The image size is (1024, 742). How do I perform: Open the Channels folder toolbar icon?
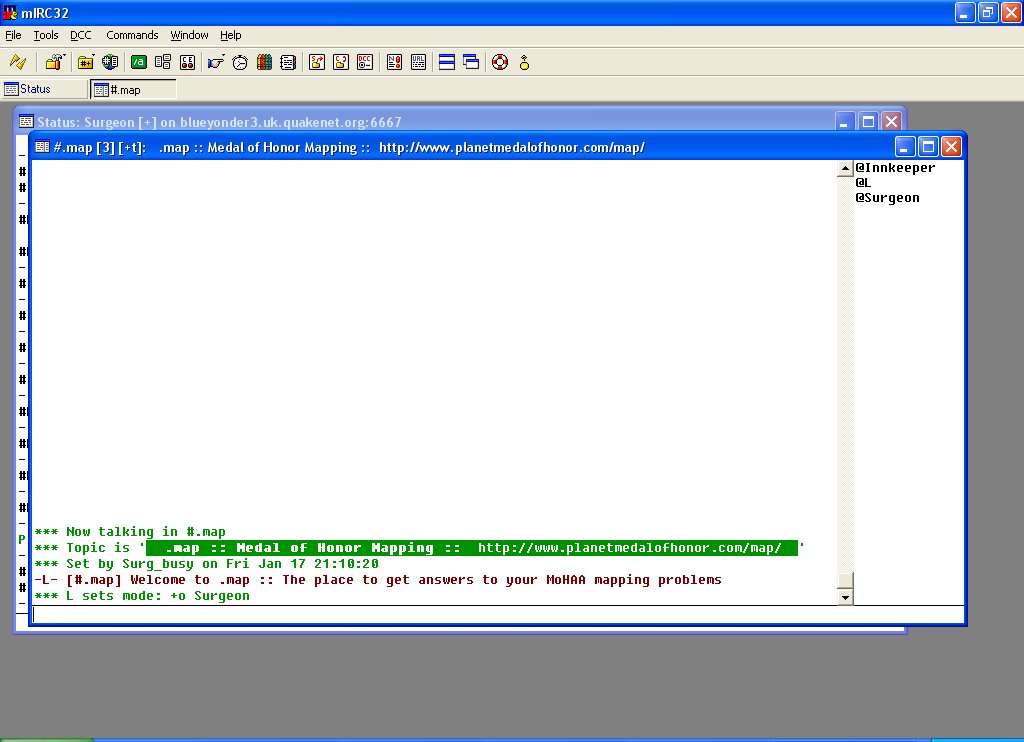pyautogui.click(x=86, y=62)
